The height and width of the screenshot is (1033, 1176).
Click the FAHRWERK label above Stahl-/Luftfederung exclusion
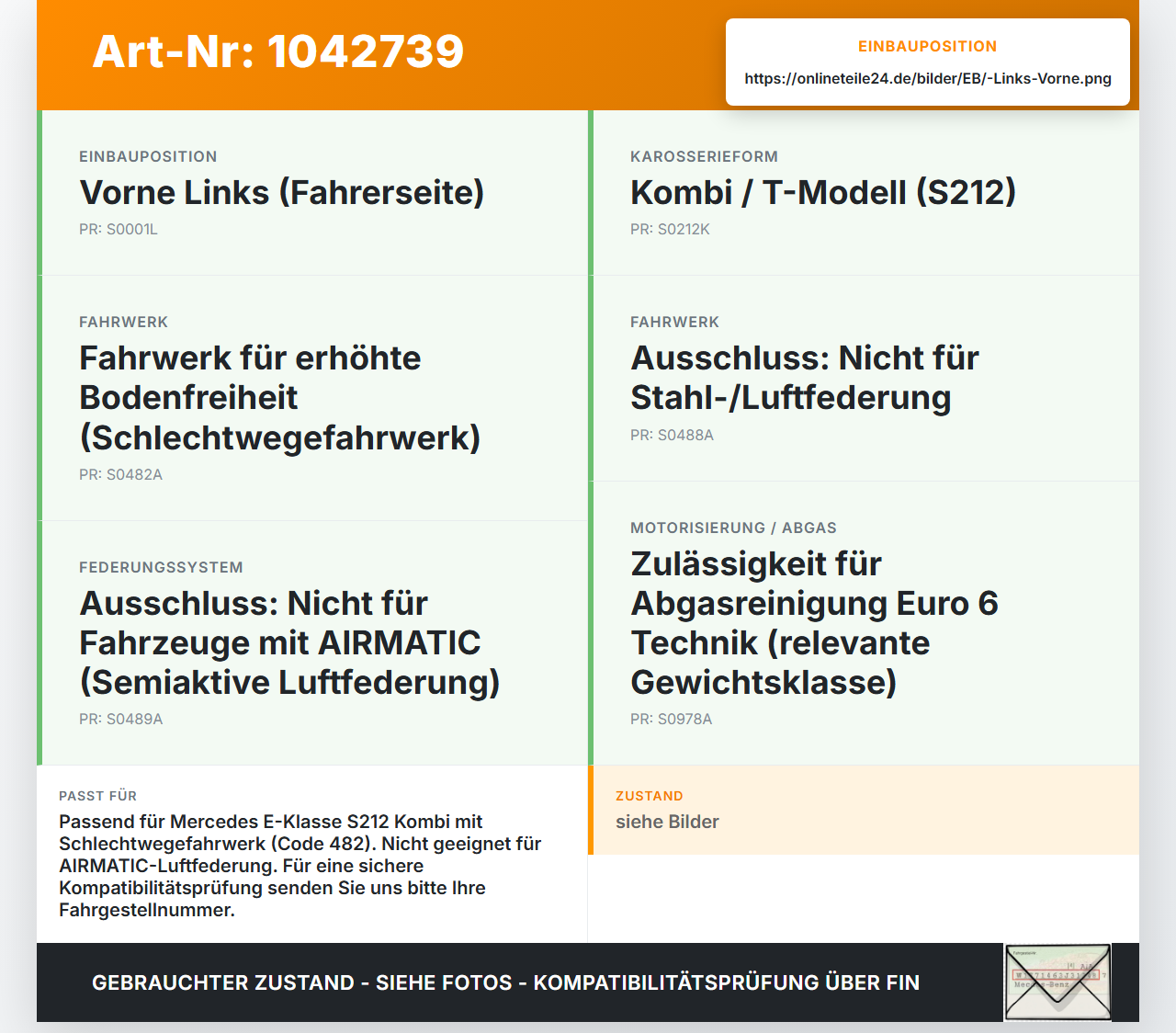pos(674,322)
